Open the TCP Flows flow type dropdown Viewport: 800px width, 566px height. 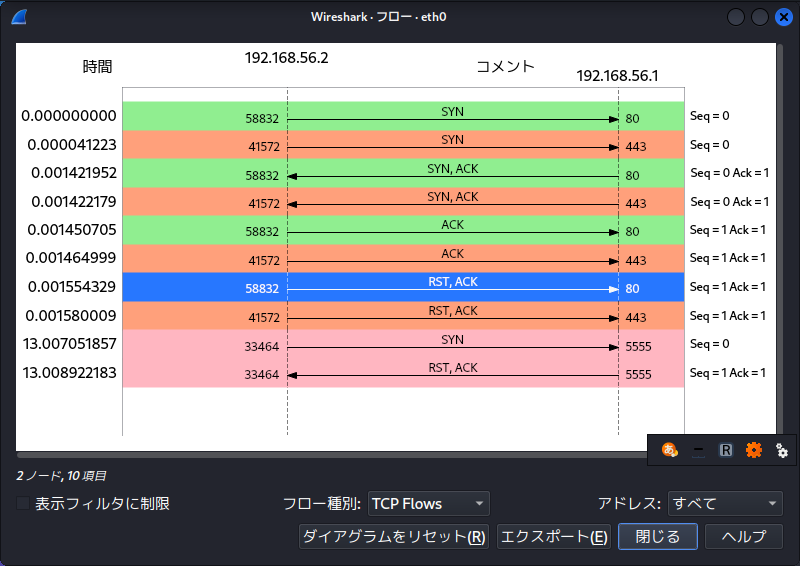click(x=428, y=504)
